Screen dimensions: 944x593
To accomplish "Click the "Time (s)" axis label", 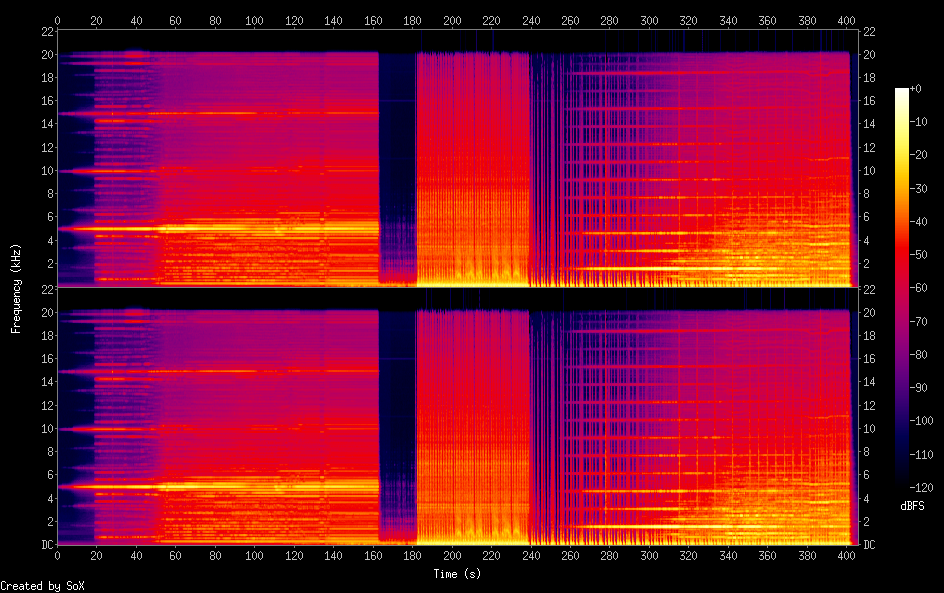I will point(456,573).
